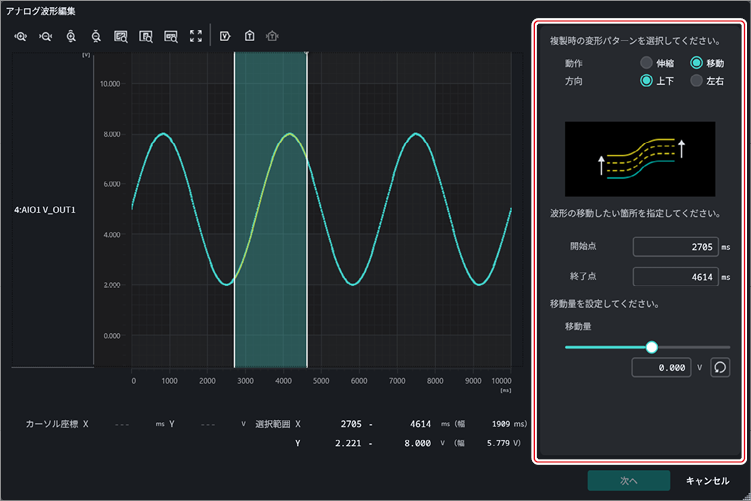Click the fit-to-full-view arrows icon

coord(196,36)
